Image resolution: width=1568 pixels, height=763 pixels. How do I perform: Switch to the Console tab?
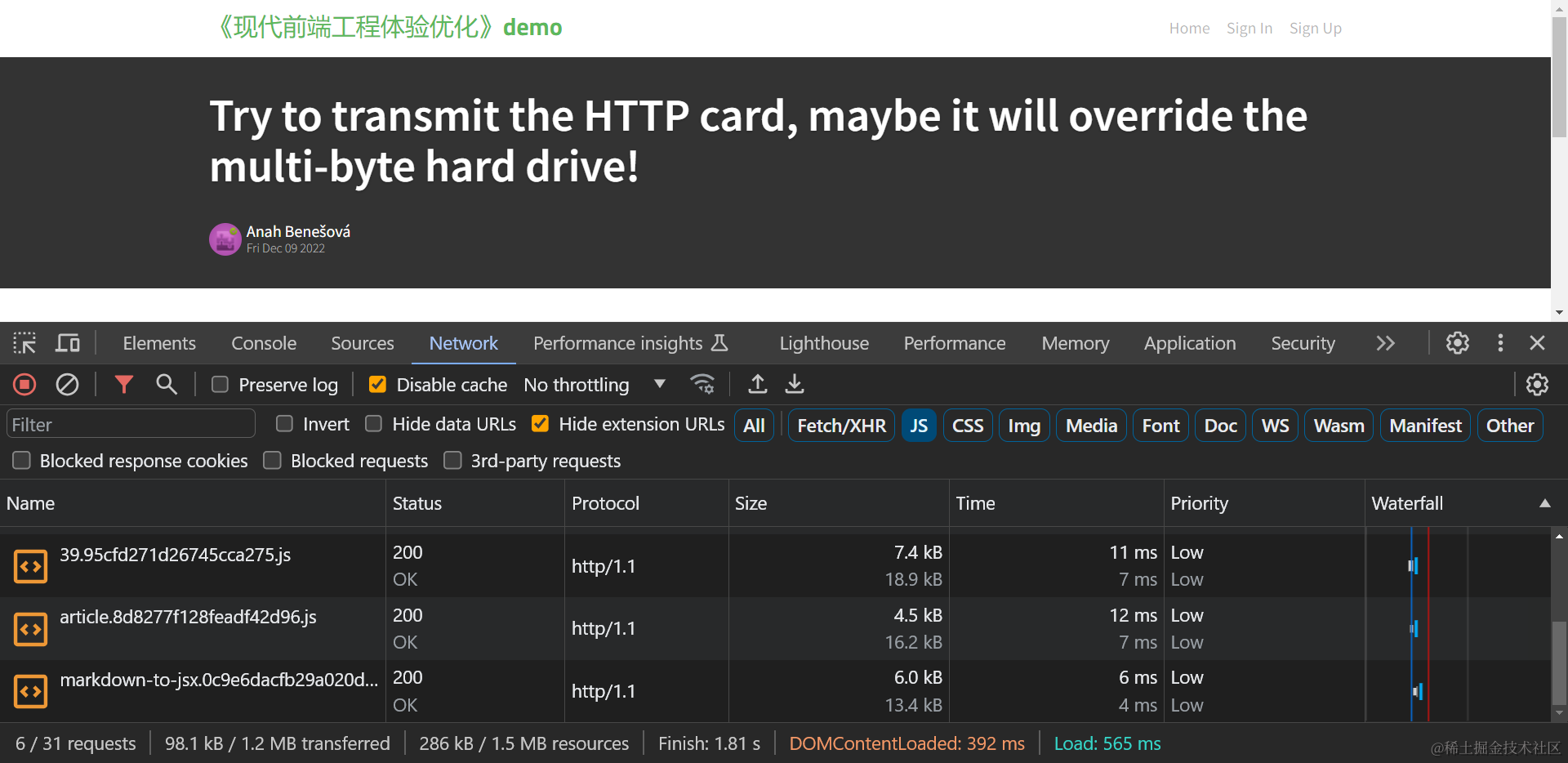pos(264,343)
